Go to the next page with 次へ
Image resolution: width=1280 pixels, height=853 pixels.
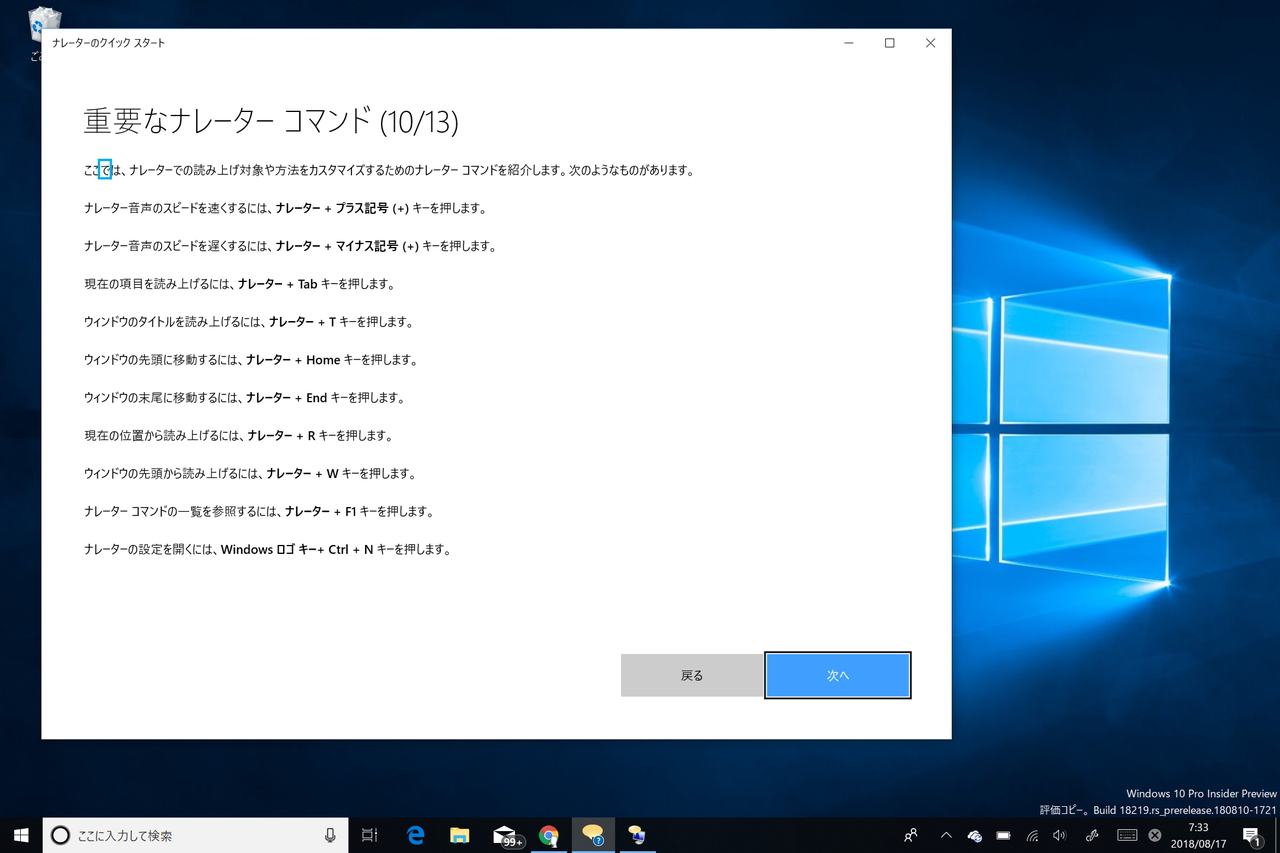[x=838, y=675]
